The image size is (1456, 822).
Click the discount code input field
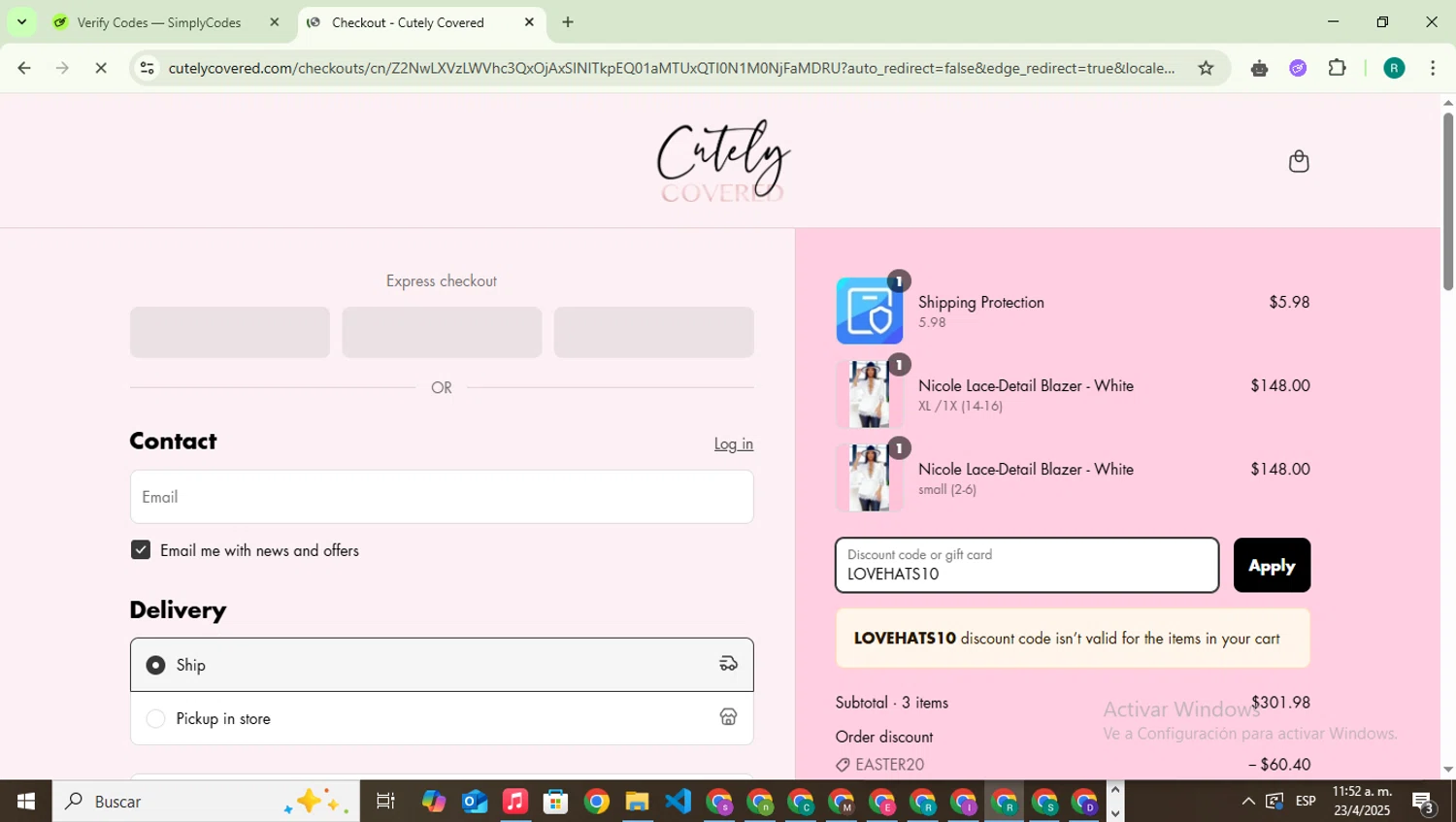(1027, 565)
